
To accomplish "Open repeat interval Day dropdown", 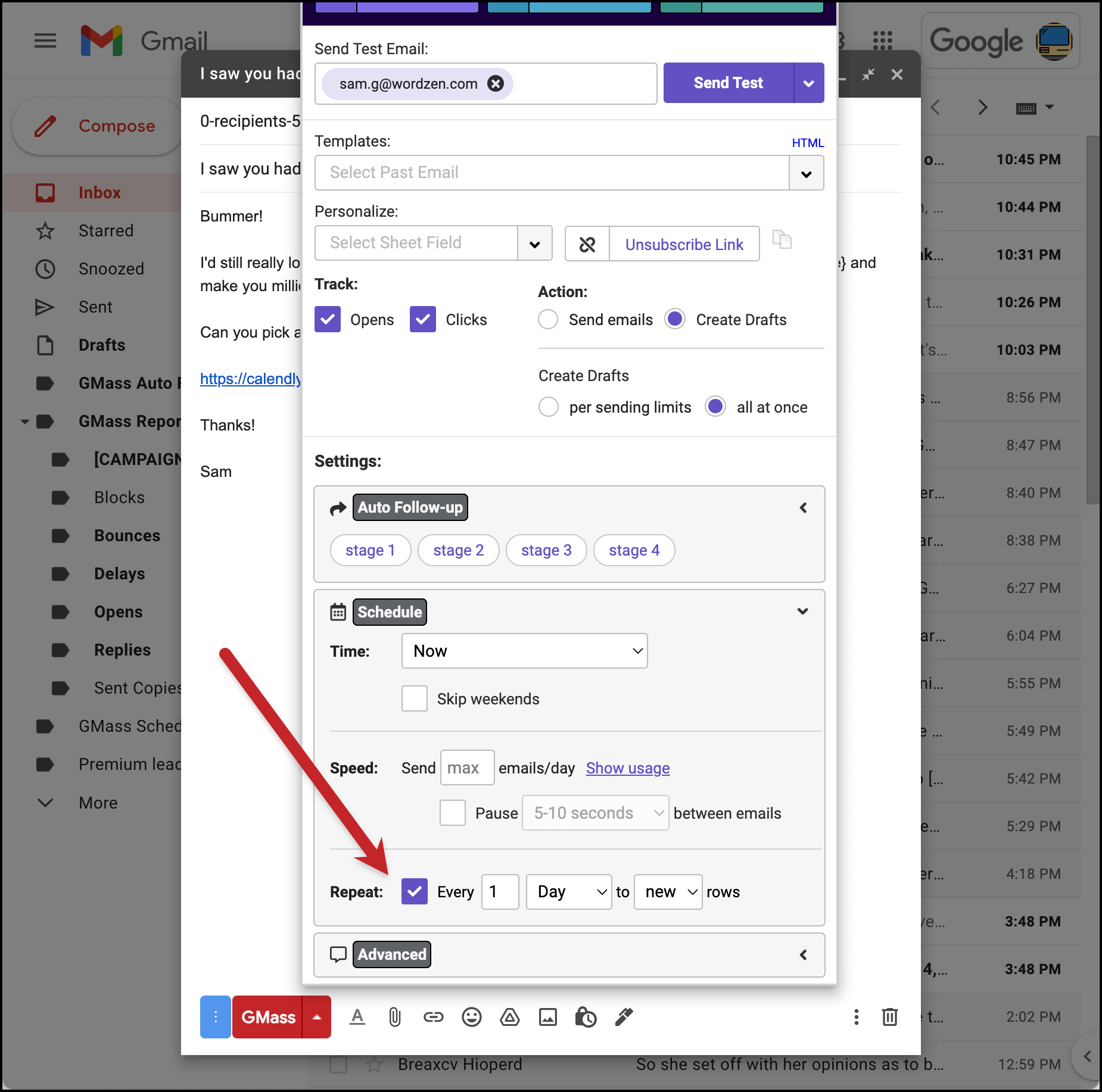I will pos(569,892).
